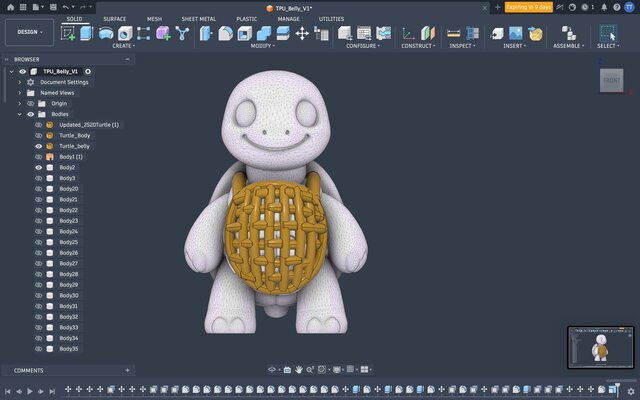Toggle visibility of Body2
The height and width of the screenshot is (400, 640).
(x=39, y=167)
